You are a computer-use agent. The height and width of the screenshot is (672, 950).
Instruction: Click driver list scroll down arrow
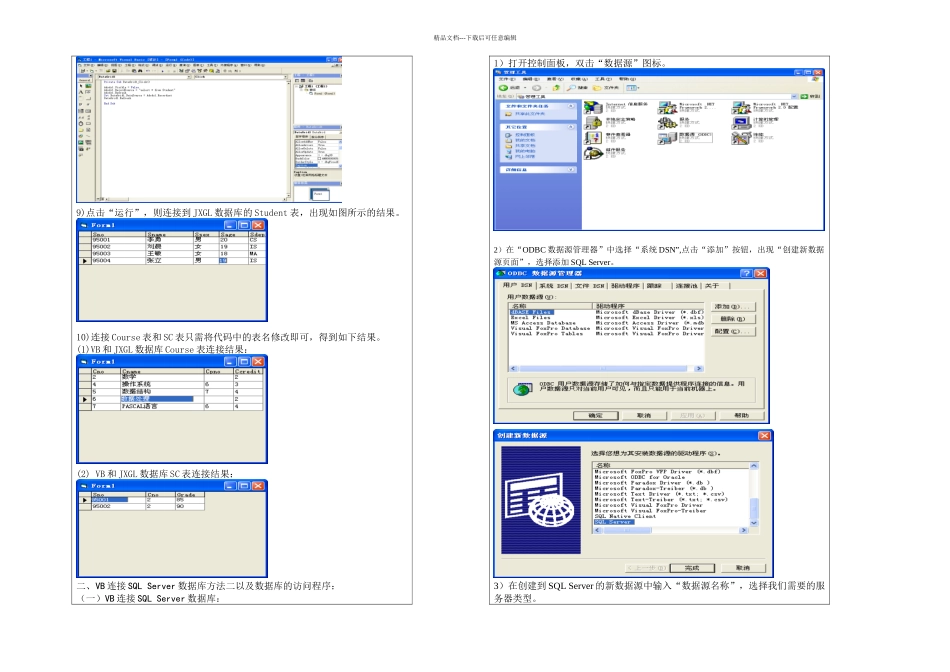pos(754,523)
